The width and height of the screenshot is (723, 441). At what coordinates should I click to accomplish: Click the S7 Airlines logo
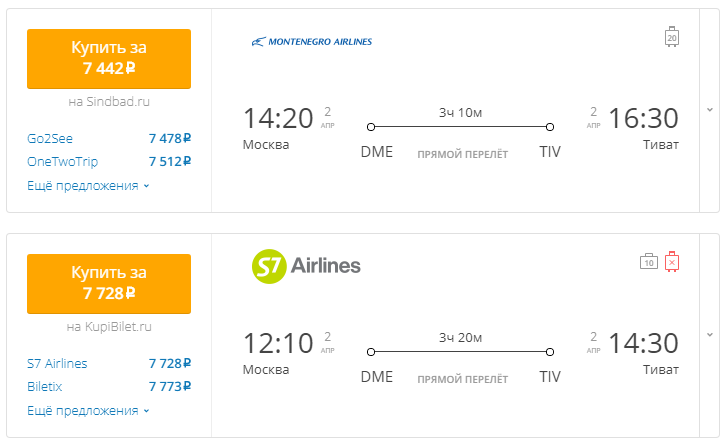point(306,266)
